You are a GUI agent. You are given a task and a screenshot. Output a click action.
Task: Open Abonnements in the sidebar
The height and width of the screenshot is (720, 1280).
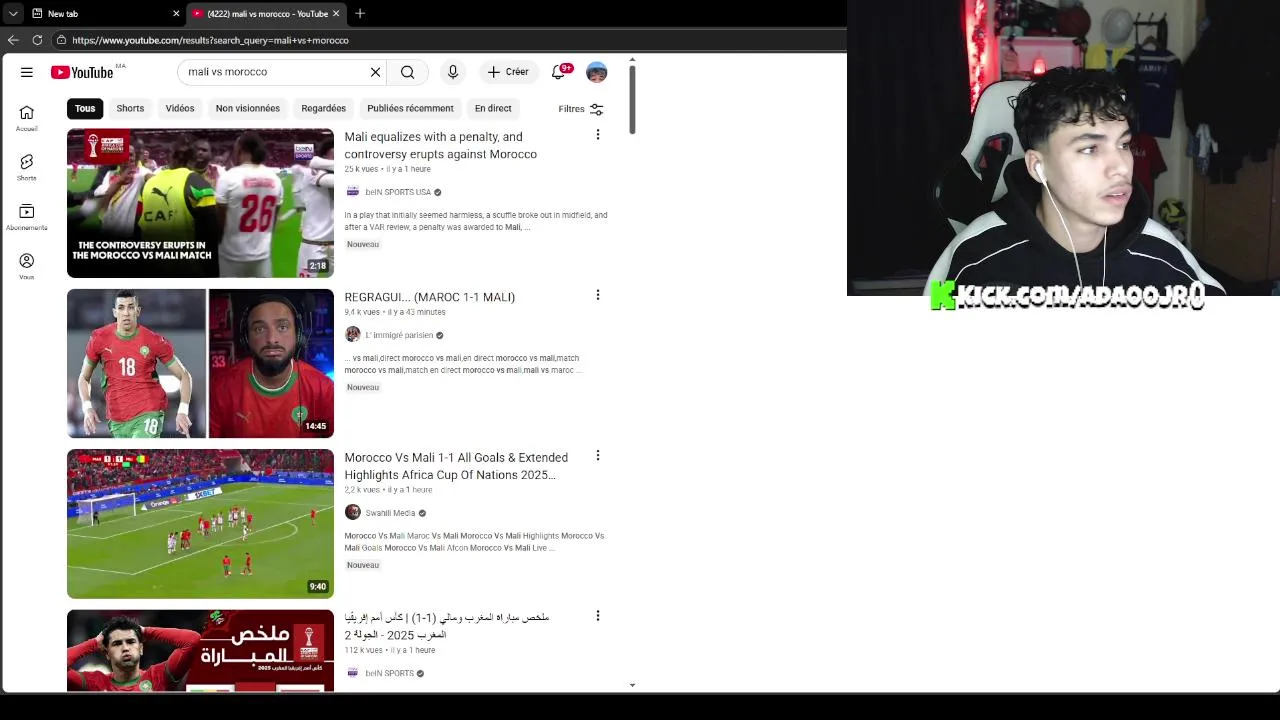(27, 217)
